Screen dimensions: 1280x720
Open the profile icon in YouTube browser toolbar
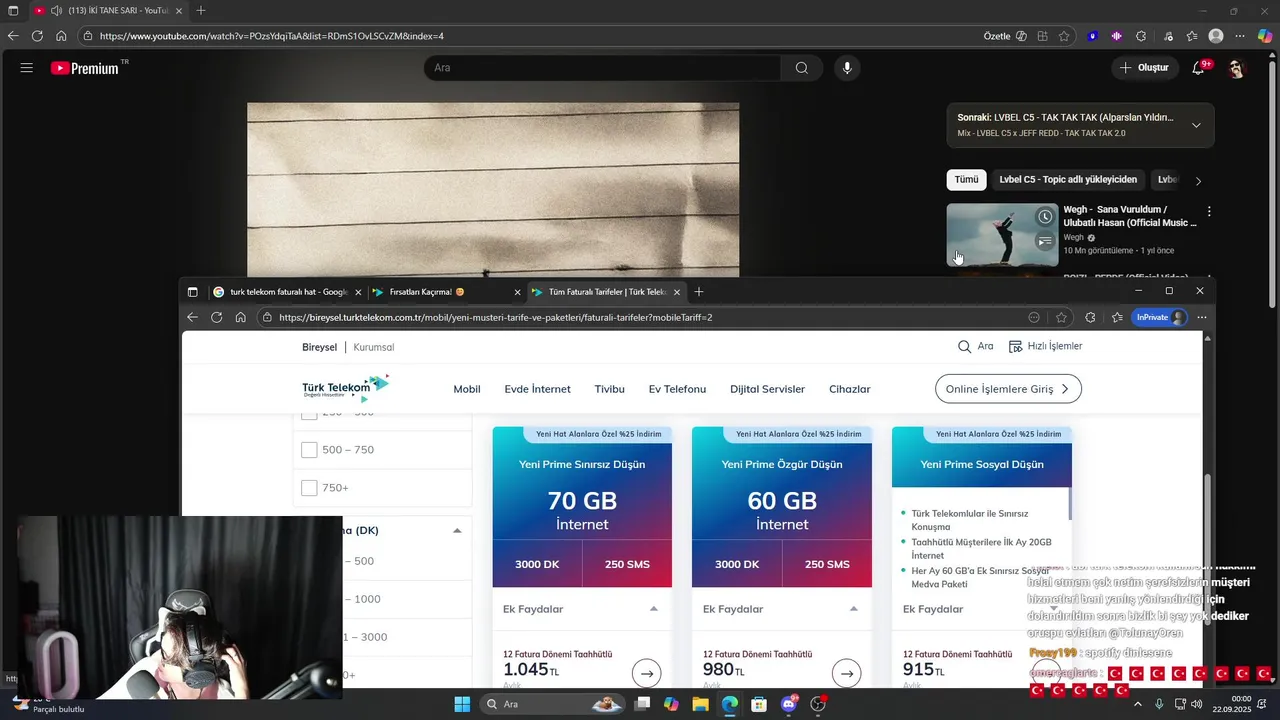(1216, 36)
